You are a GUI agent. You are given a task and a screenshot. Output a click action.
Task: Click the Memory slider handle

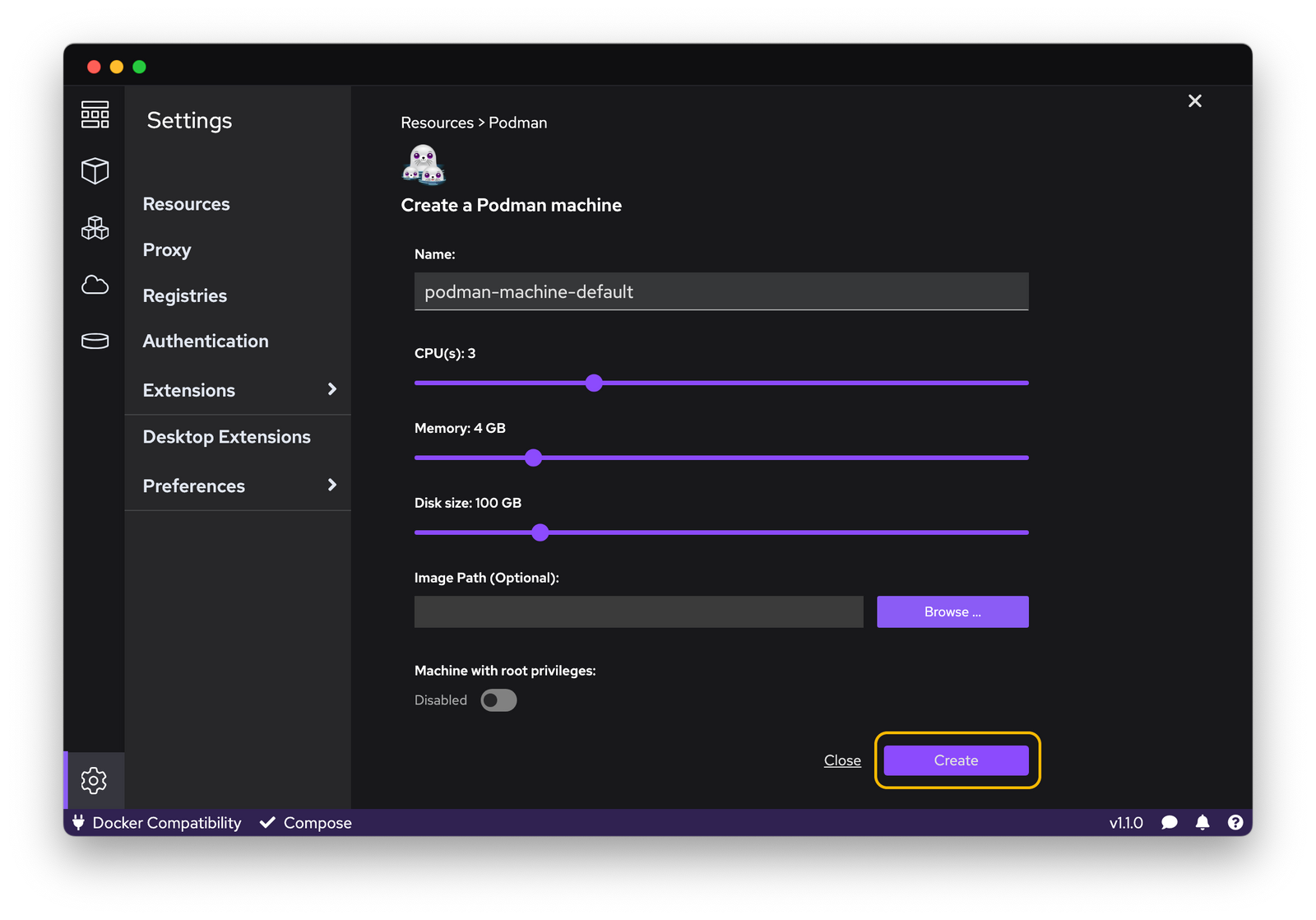[x=534, y=458]
